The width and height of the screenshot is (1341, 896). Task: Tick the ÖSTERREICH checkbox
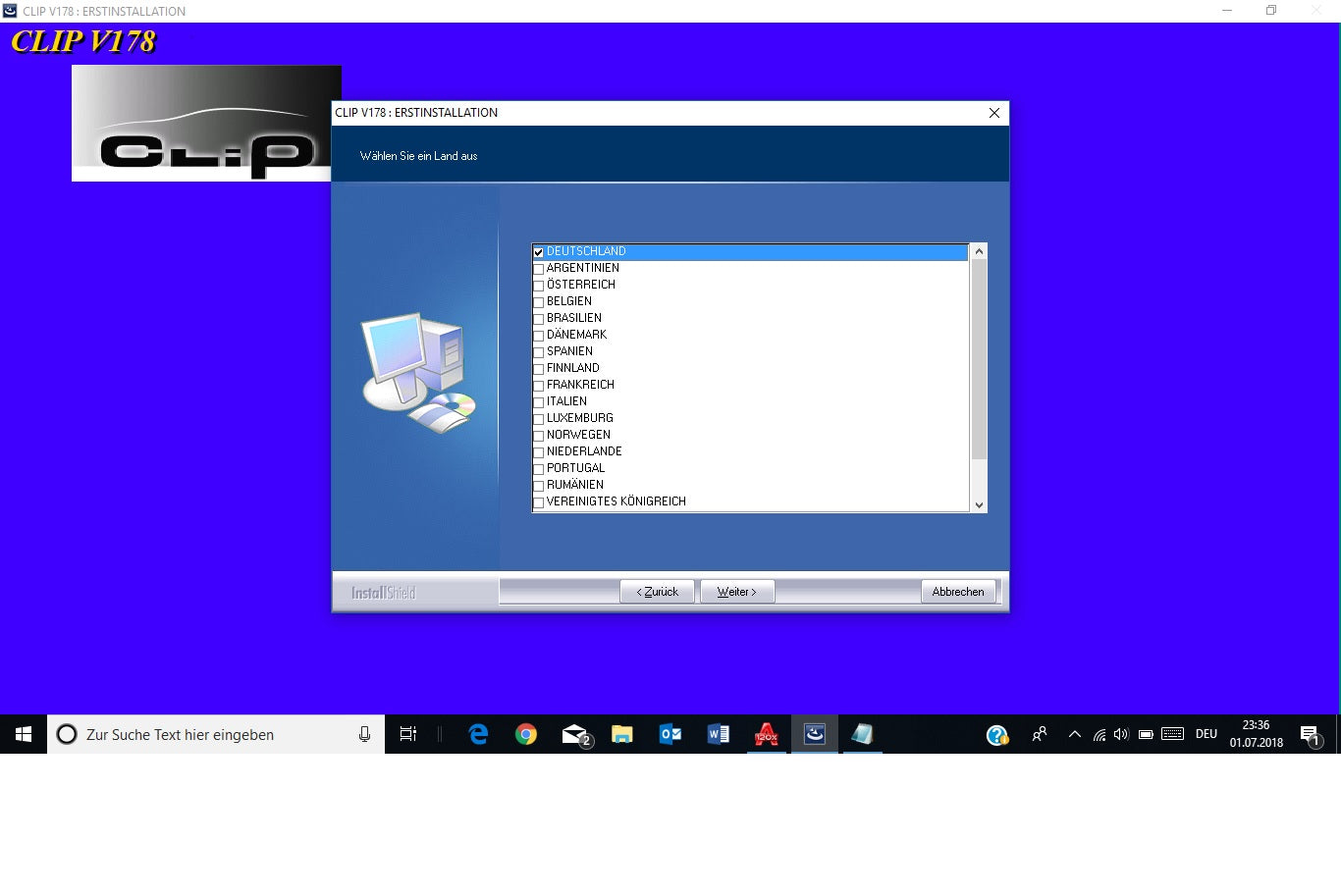click(x=538, y=286)
